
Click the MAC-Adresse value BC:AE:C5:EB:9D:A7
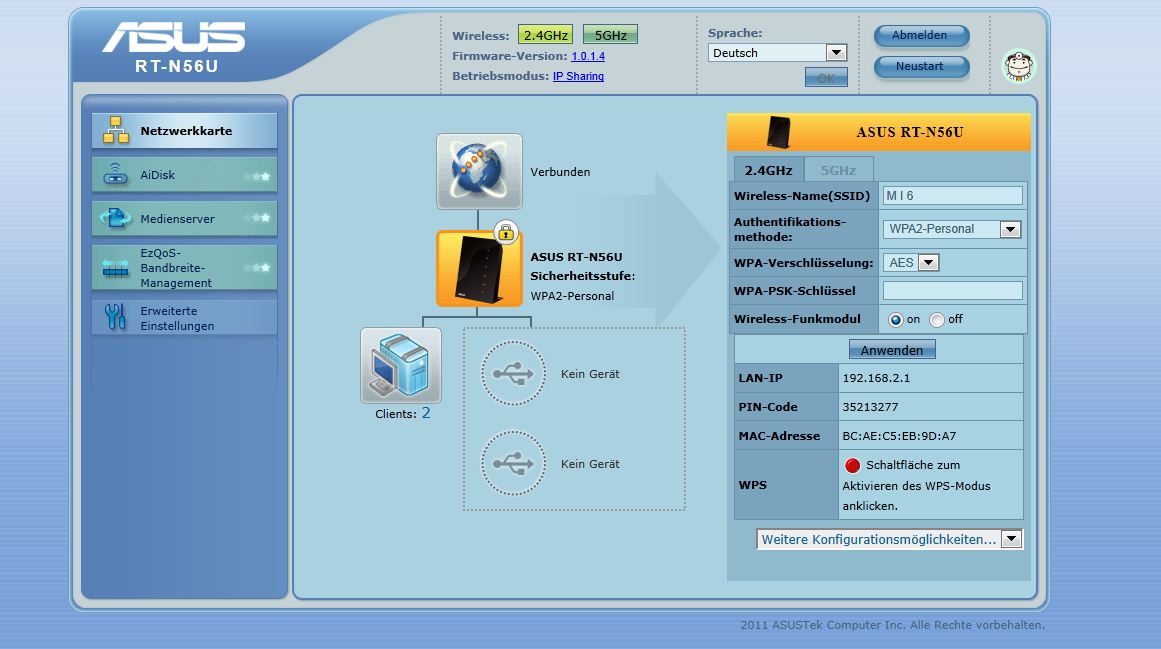click(899, 436)
